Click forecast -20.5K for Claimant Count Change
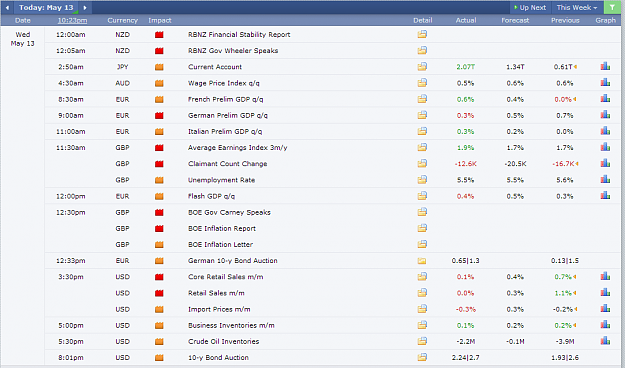Viewport: 625px width, 368px height. [x=515, y=164]
